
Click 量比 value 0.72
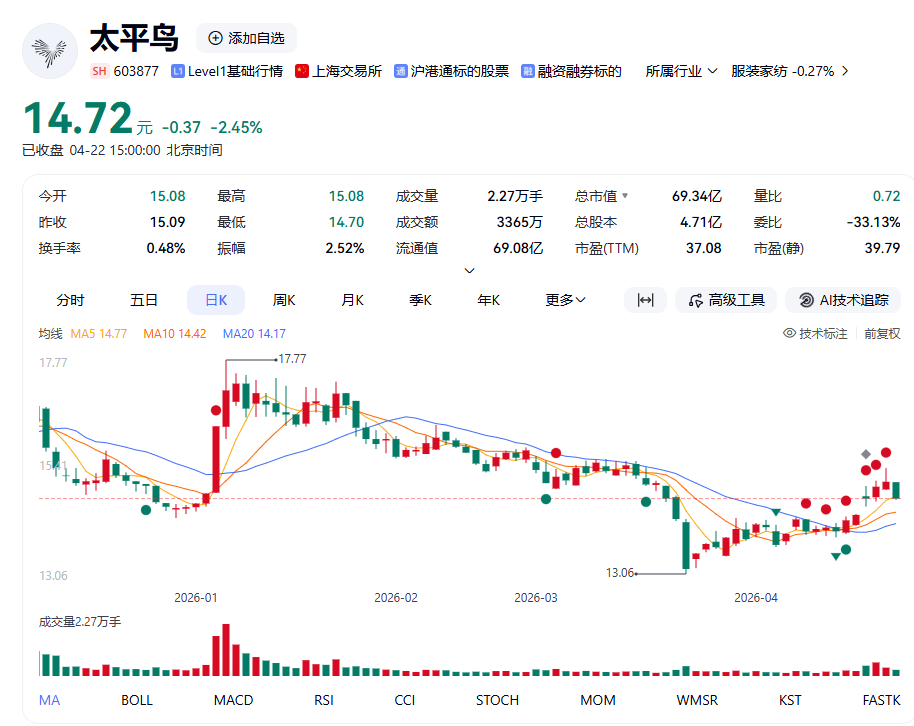pos(886,196)
